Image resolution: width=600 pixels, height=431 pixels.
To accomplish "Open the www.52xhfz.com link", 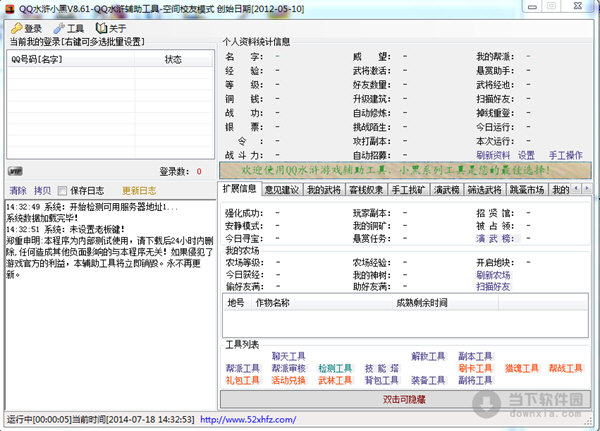I will coord(248,420).
